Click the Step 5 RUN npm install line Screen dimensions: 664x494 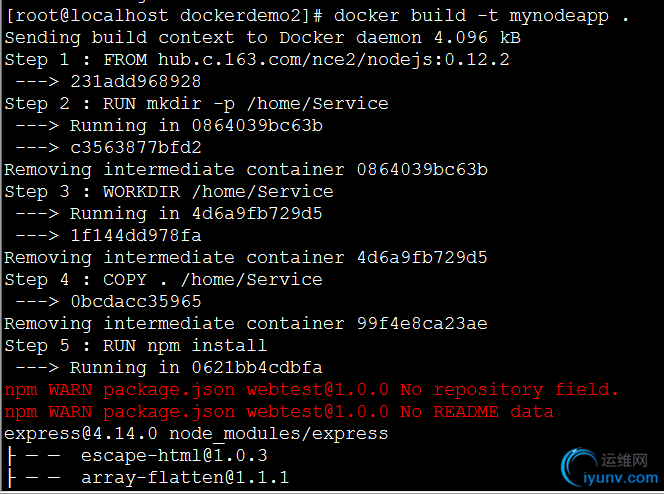[136, 346]
